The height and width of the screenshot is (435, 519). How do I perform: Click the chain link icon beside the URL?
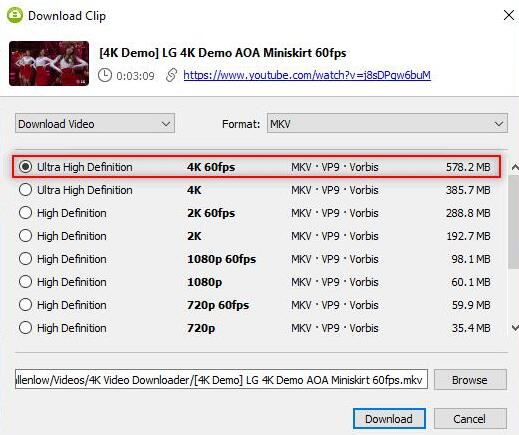click(x=171, y=75)
